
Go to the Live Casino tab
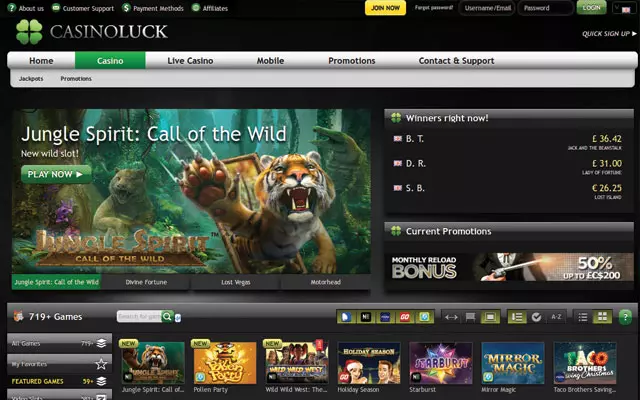coord(190,60)
